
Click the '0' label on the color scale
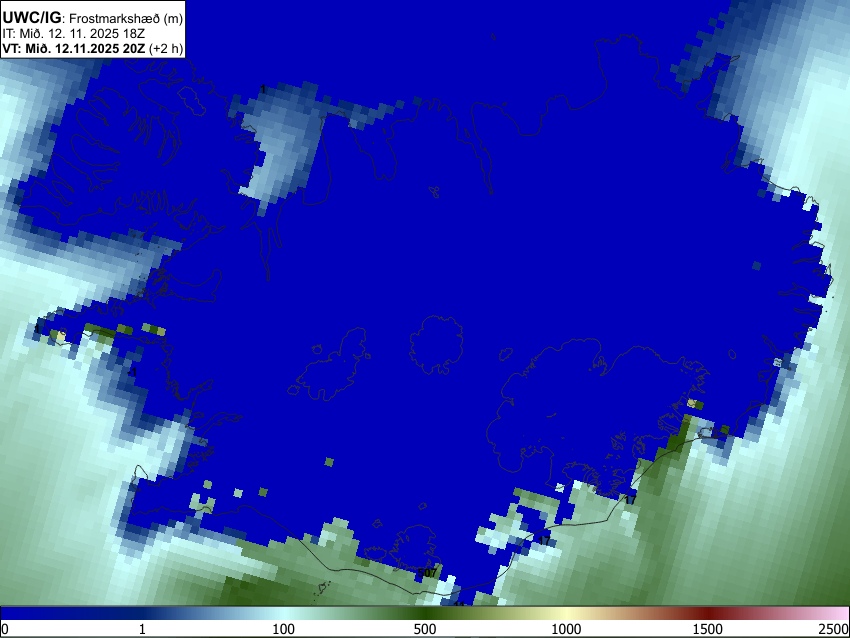pos(5,629)
